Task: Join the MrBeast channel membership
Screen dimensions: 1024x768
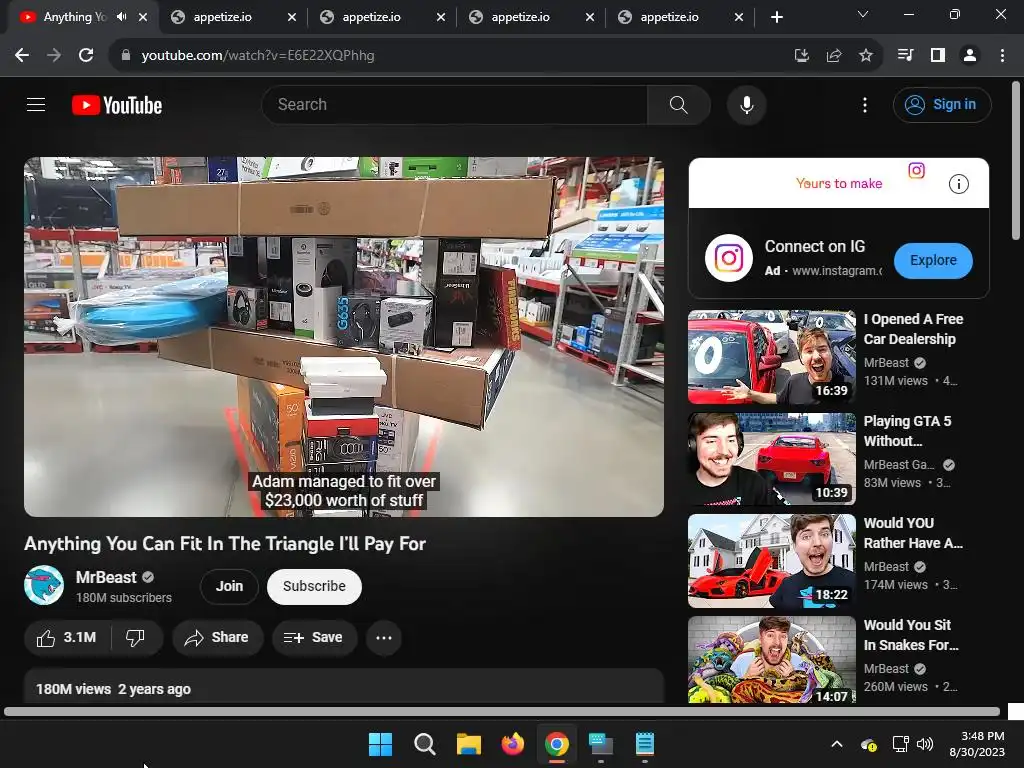Action: 229,586
